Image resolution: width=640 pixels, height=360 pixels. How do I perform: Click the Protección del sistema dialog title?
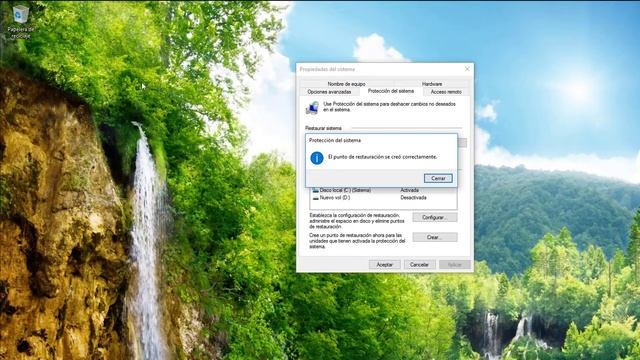(x=335, y=140)
